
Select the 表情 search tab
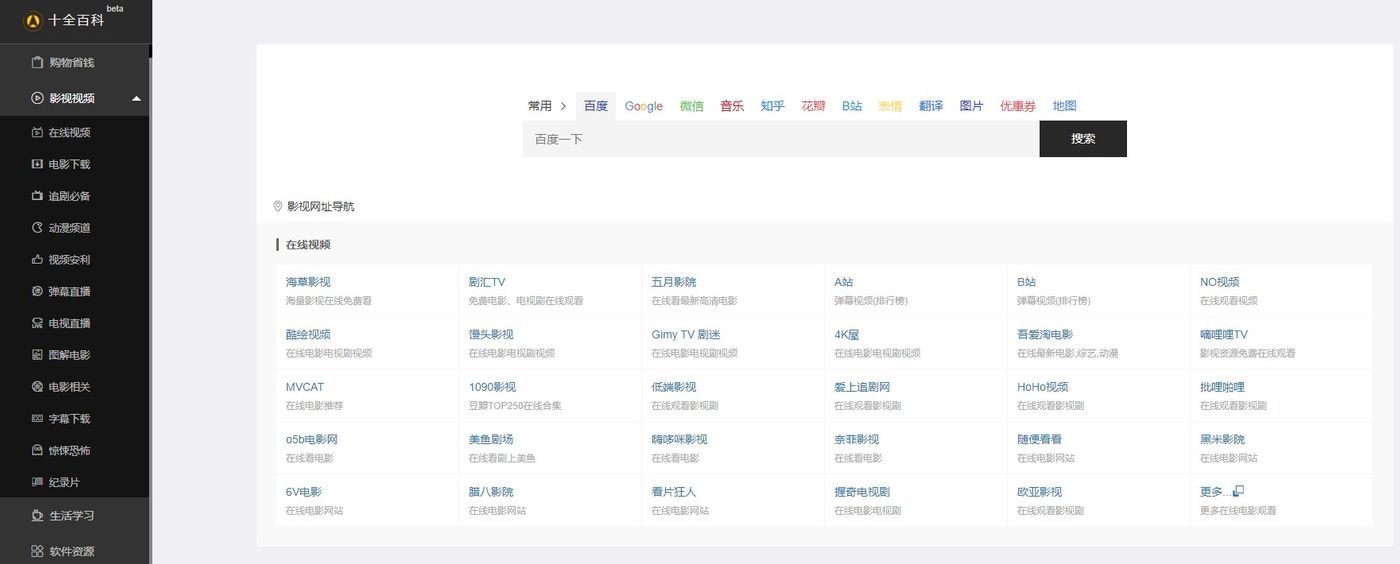coord(890,106)
